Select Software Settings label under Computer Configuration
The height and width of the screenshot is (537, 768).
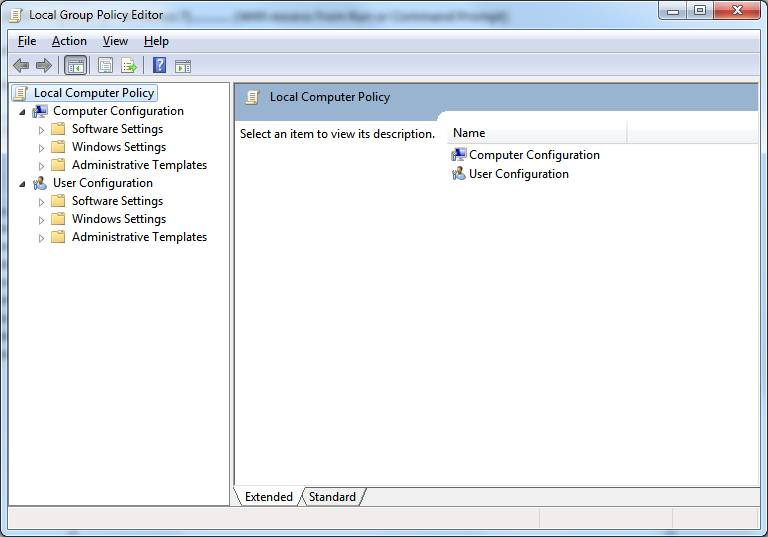click(x=118, y=129)
